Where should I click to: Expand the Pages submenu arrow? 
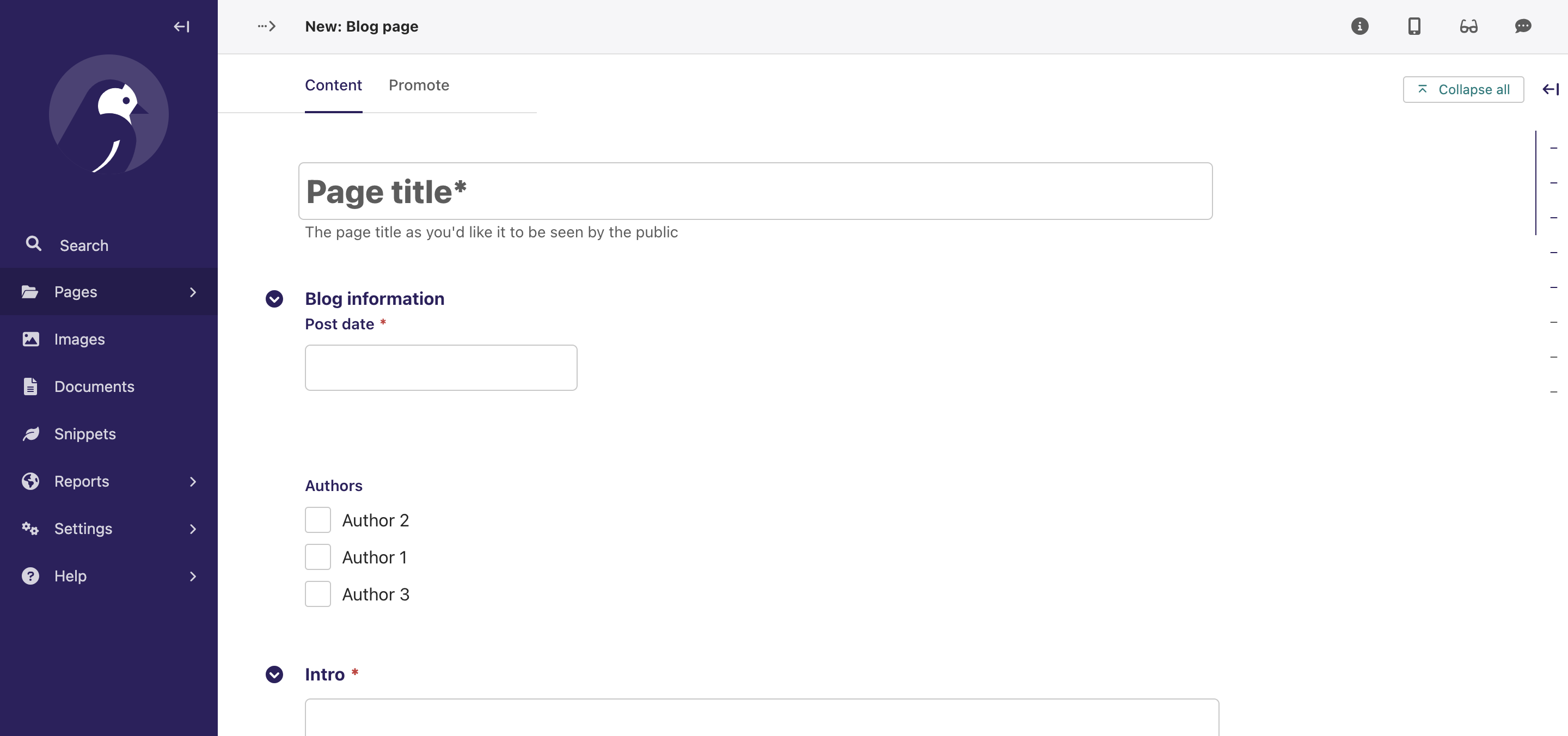(x=193, y=292)
